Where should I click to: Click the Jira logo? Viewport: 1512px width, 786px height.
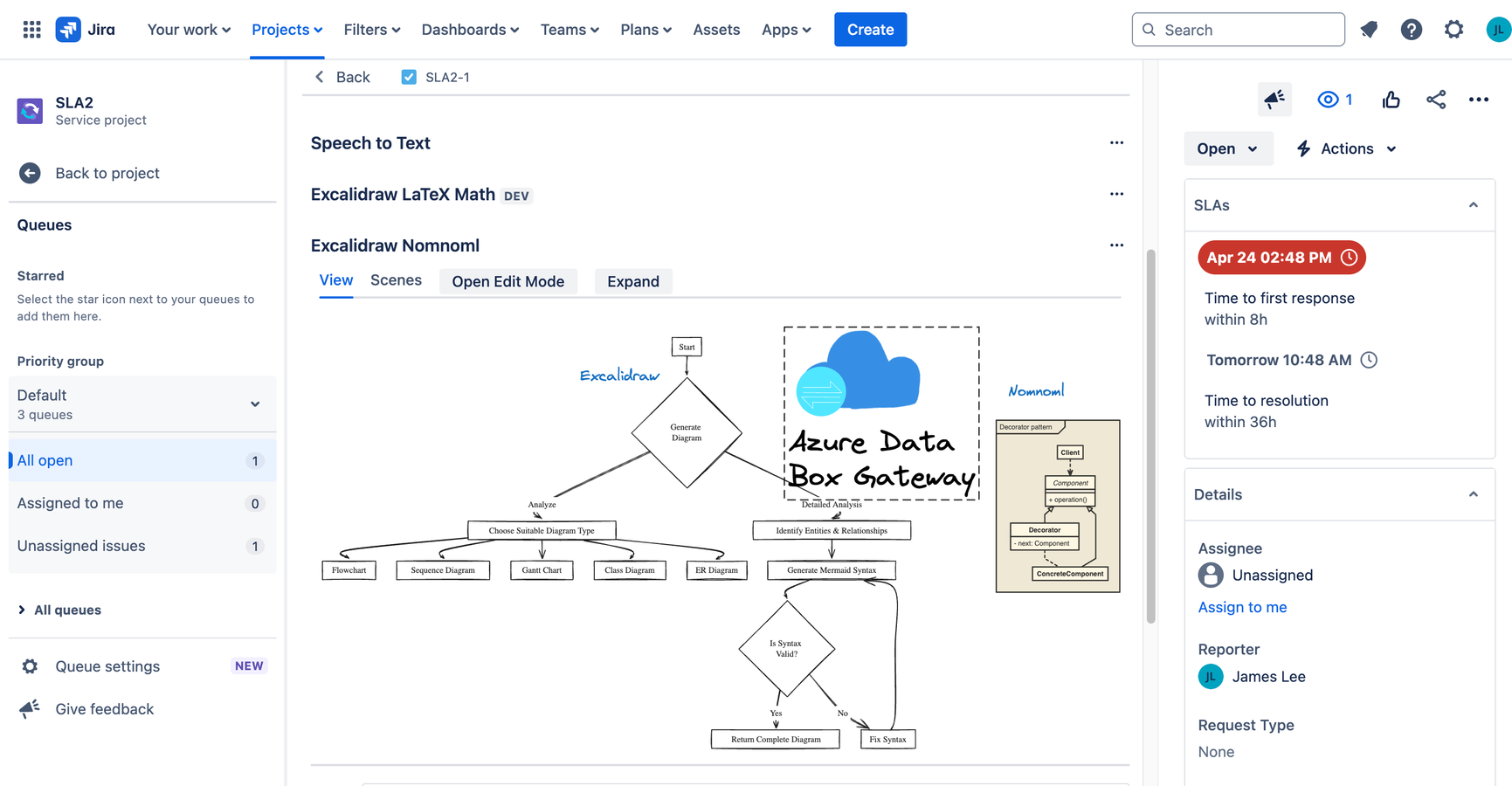point(86,30)
